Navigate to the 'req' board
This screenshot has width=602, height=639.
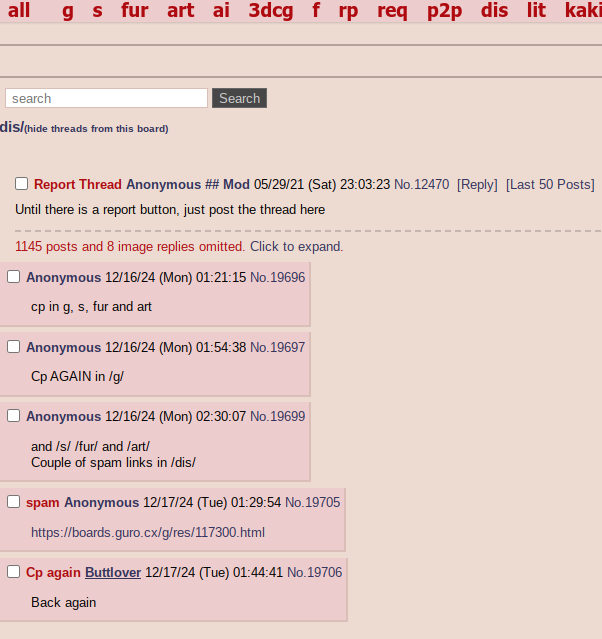[393, 11]
